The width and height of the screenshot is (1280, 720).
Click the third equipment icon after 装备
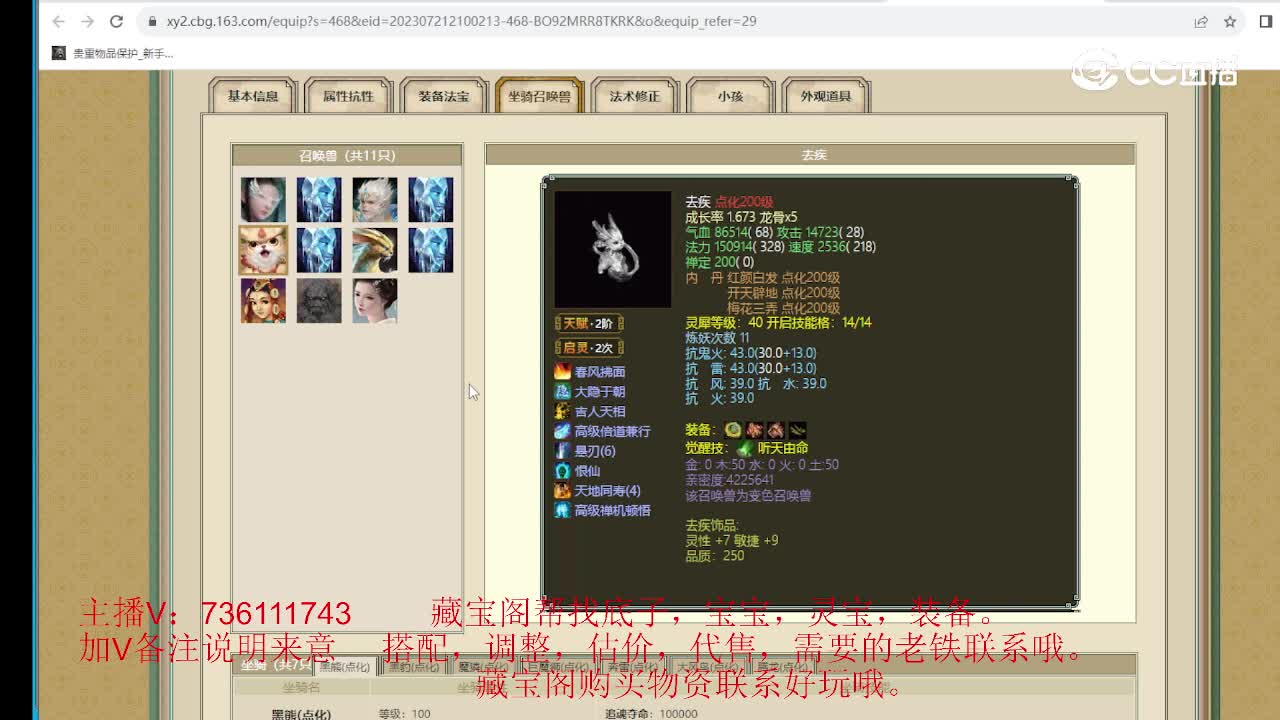(x=775, y=429)
